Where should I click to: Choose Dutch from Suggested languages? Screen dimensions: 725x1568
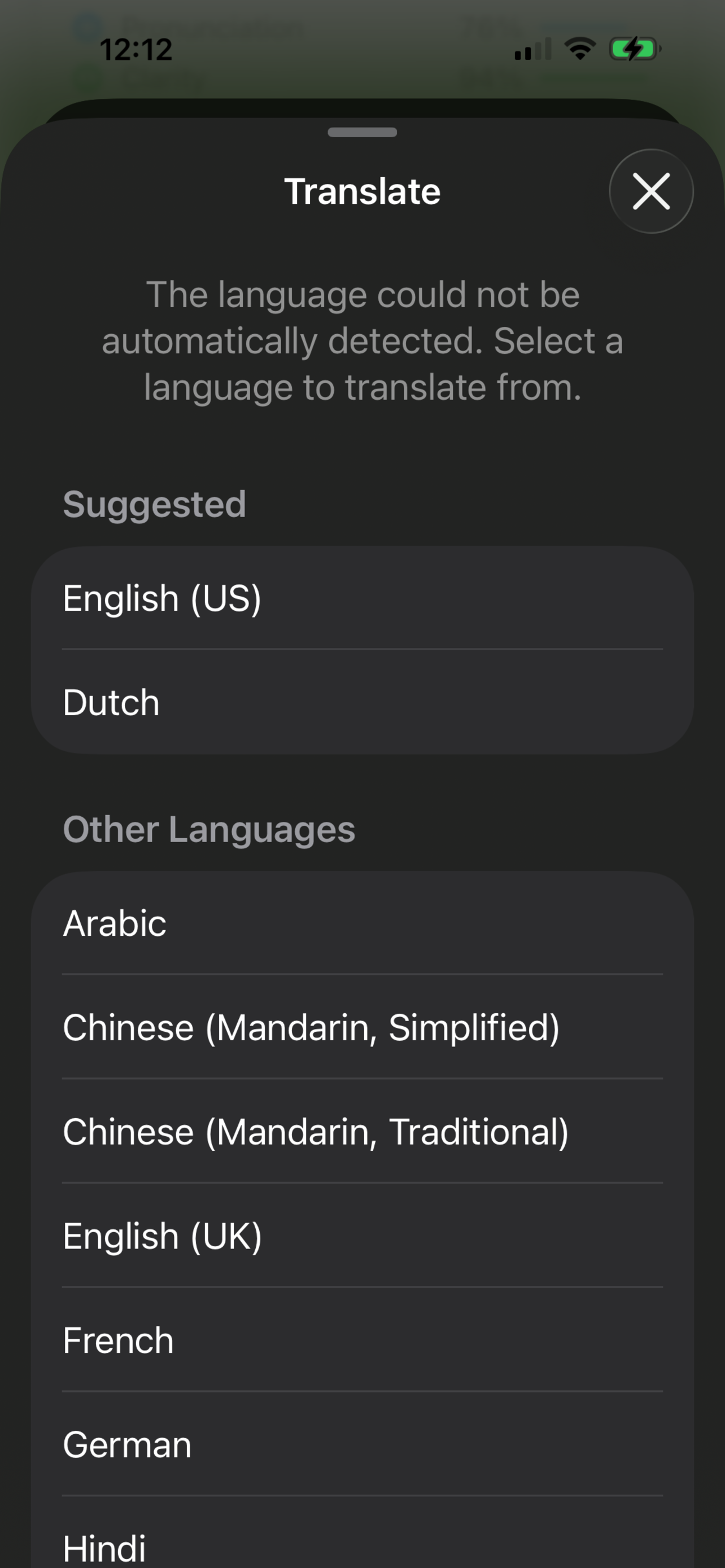[111, 701]
